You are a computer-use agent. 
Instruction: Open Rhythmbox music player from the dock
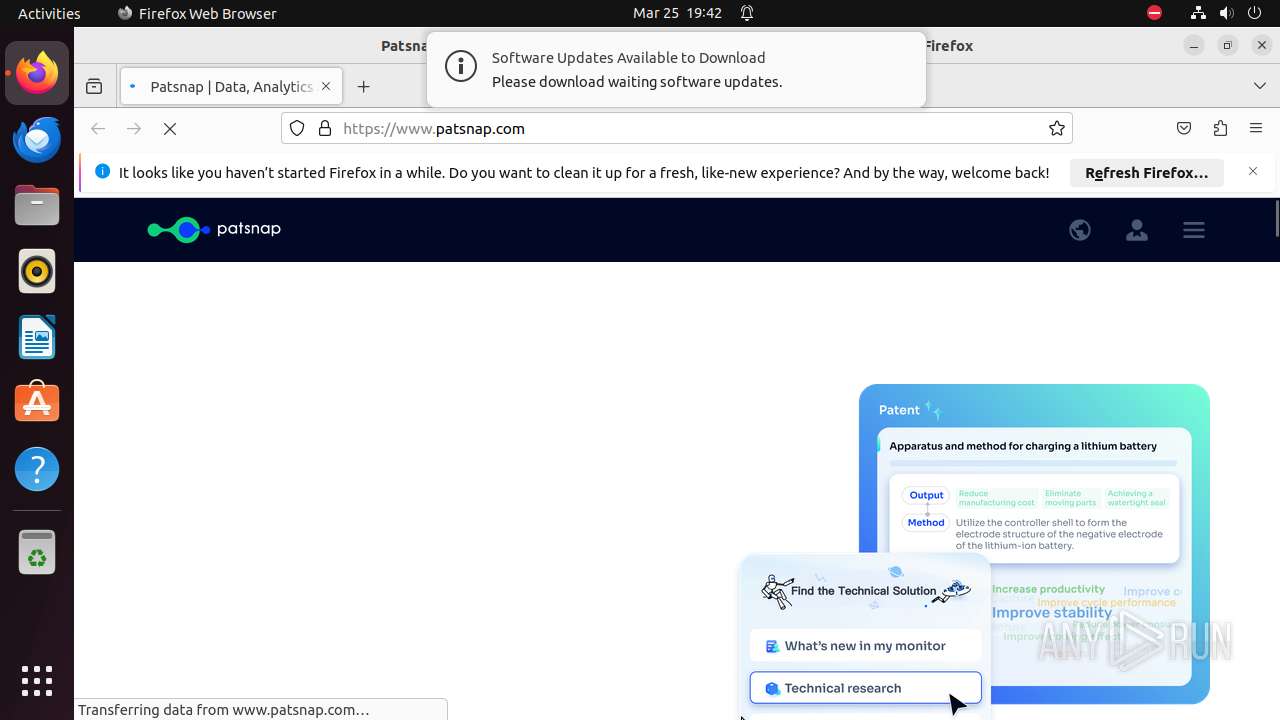pos(37,271)
